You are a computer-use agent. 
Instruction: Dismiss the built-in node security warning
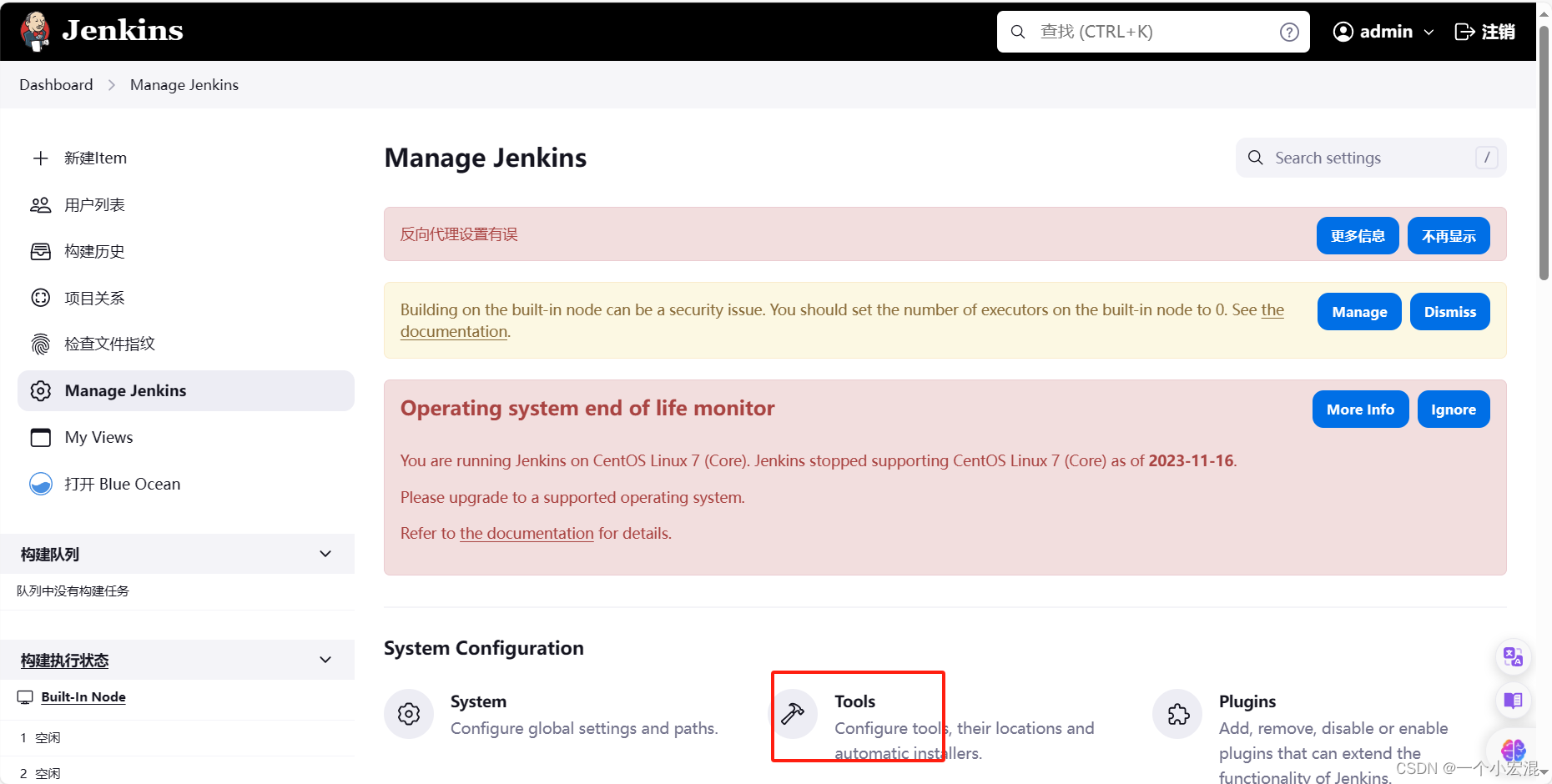(x=1449, y=311)
